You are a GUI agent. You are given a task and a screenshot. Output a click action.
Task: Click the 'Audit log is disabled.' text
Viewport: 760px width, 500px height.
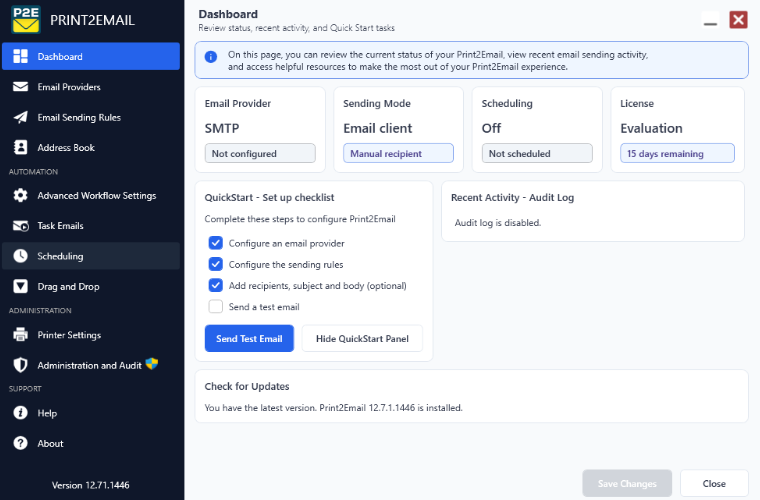[498, 222]
